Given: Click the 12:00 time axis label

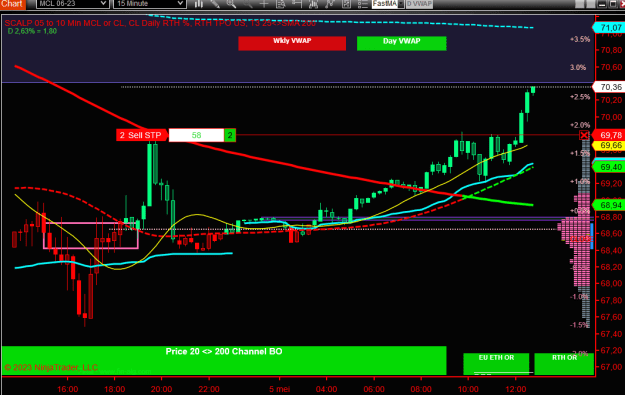Looking at the screenshot, I should (516, 389).
